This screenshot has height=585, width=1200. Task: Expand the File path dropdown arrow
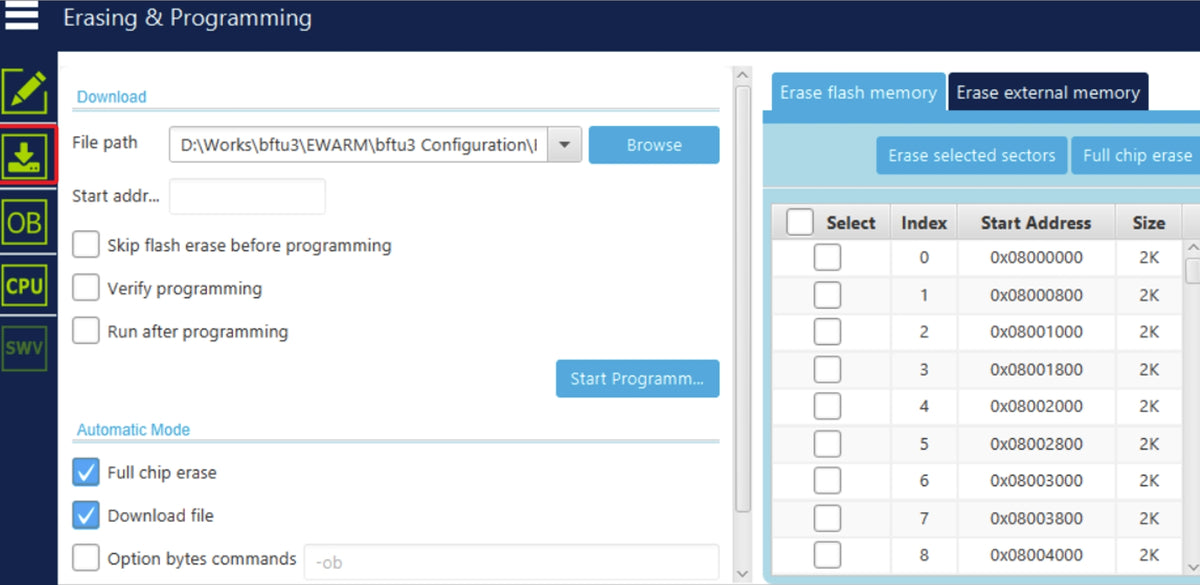pyautogui.click(x=565, y=145)
